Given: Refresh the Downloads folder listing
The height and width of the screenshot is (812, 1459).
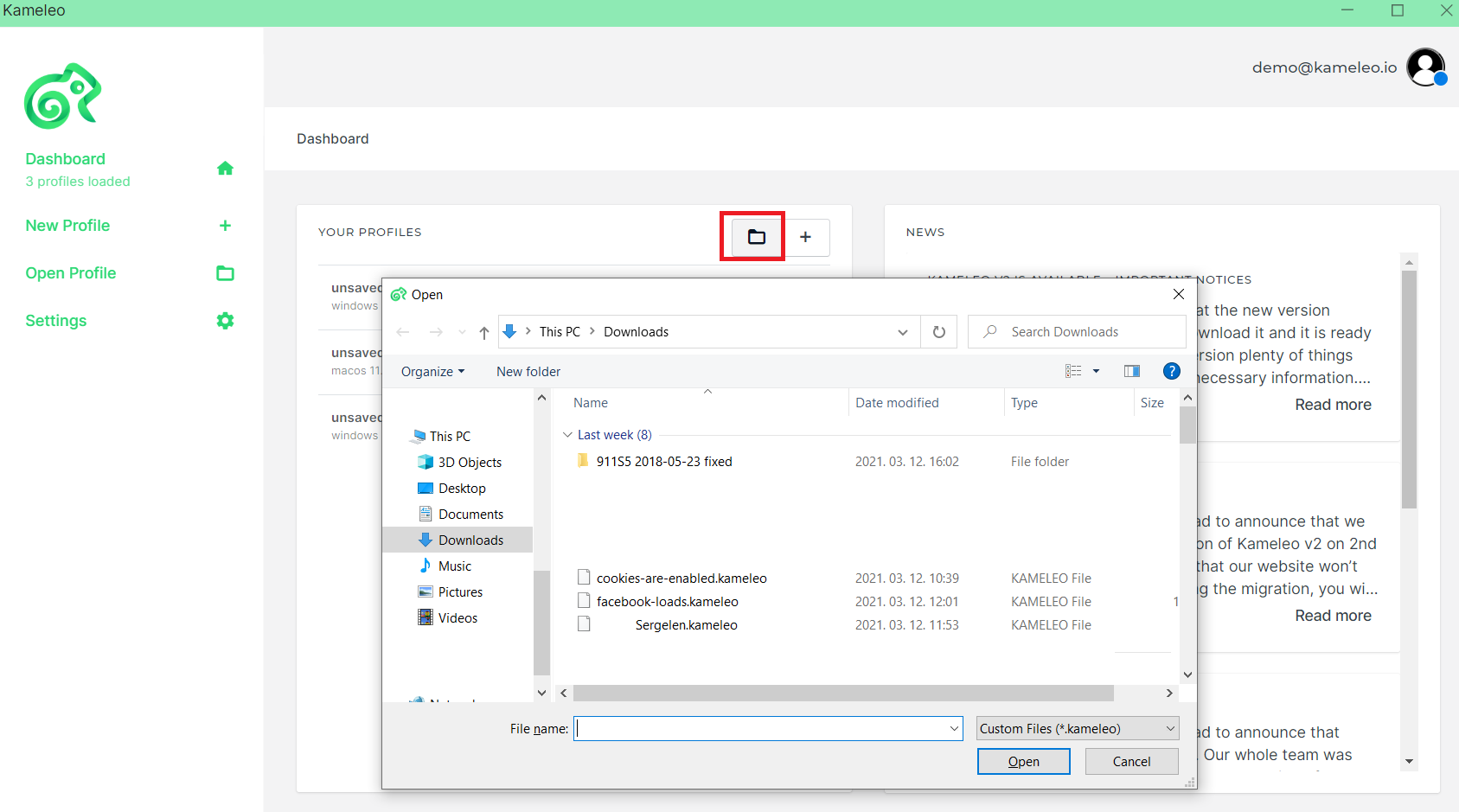Looking at the screenshot, I should point(939,332).
